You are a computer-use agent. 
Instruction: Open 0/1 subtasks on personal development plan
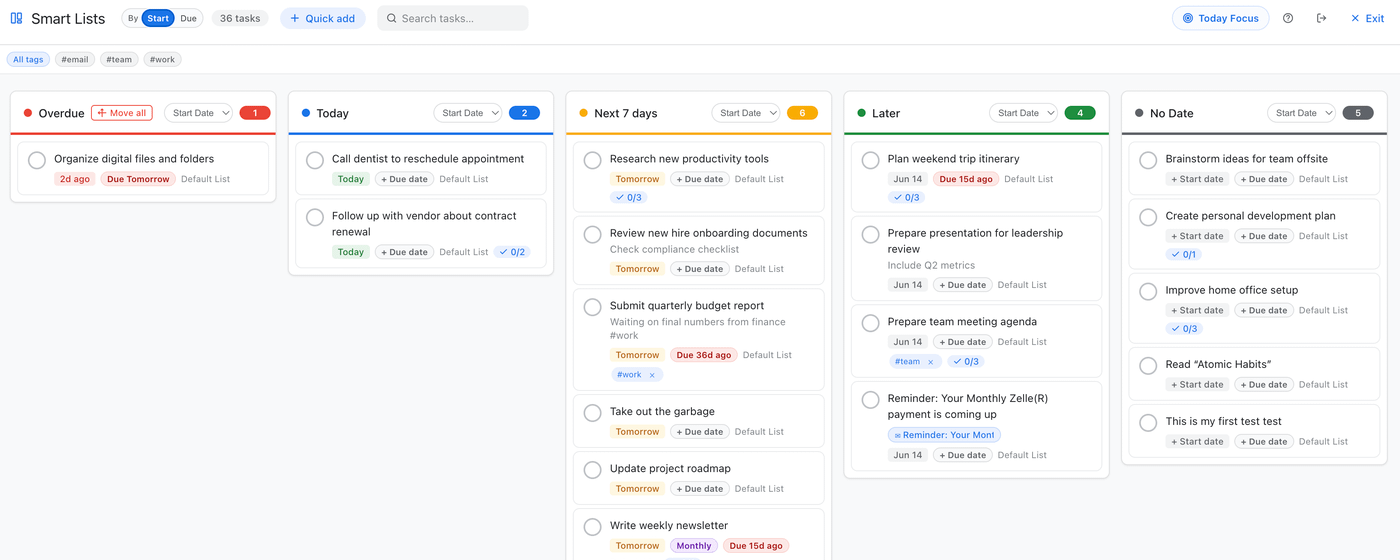[1184, 254]
